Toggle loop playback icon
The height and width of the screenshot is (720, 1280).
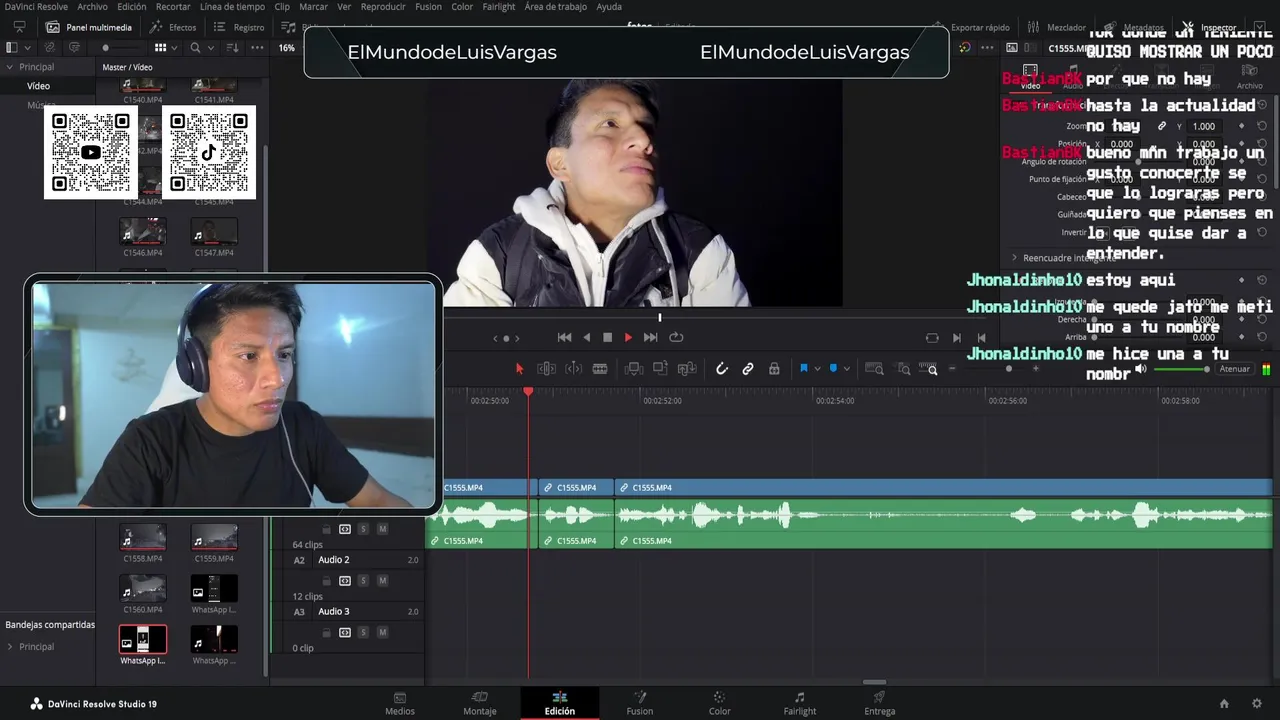[676, 338]
